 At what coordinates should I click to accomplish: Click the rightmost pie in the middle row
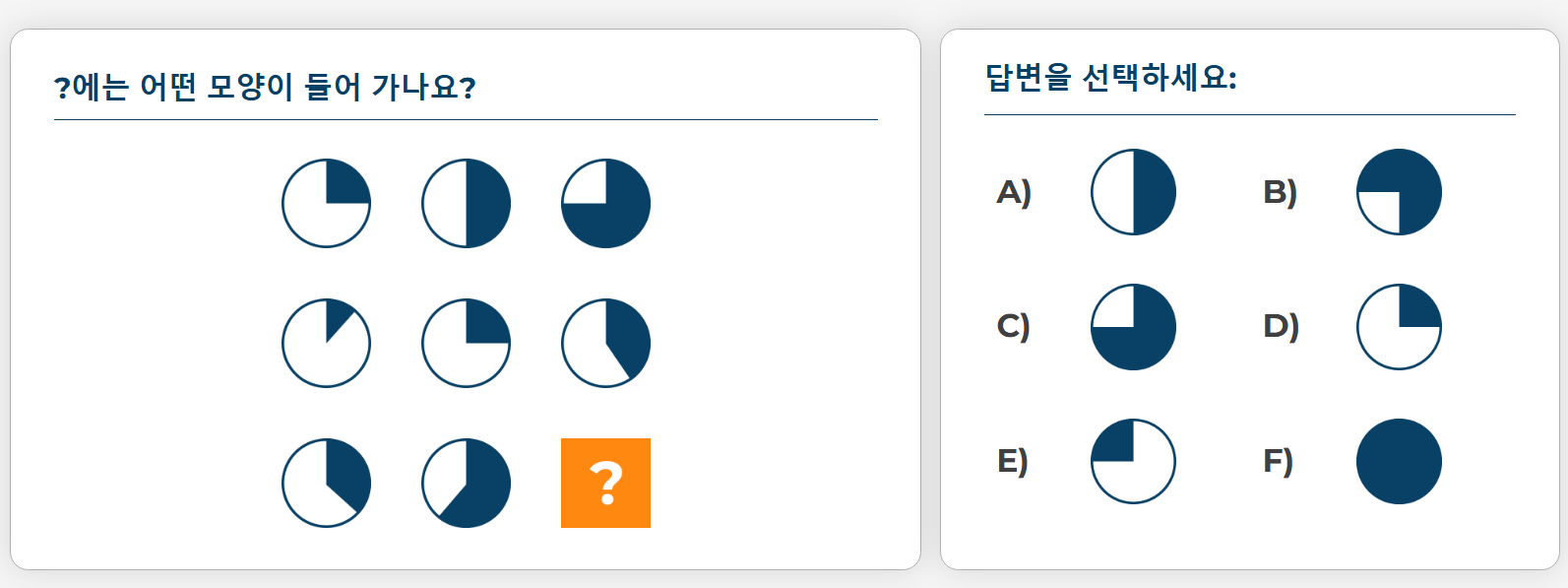[x=604, y=342]
